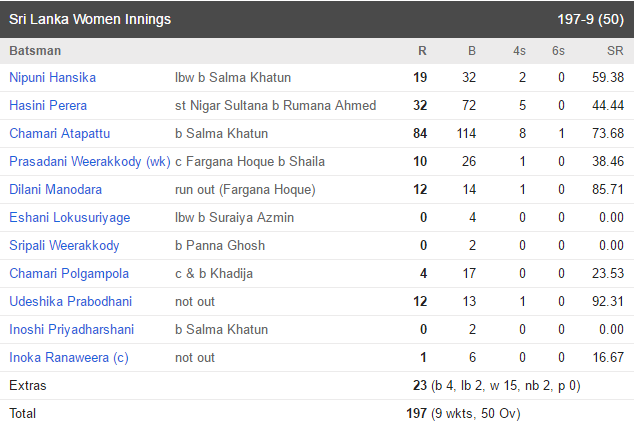The width and height of the screenshot is (635, 433).
Task: Click the 6s column heading
Action: [x=558, y=51]
